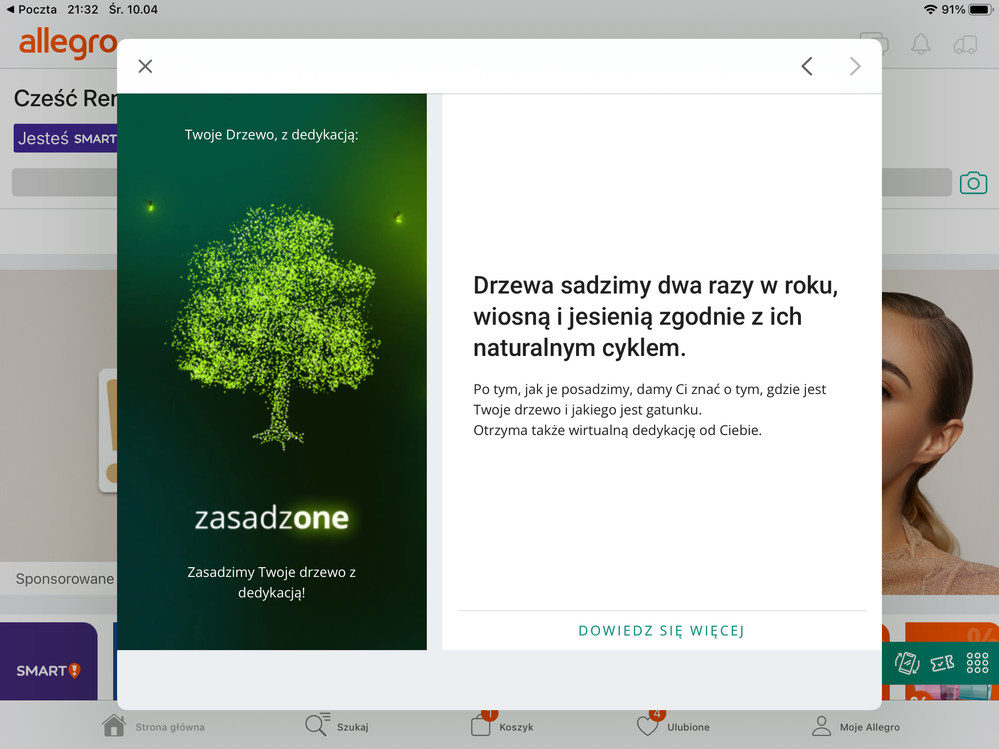999x749 pixels.
Task: Open the DOWIEDZ SIĘ WIĘCEJ link
Action: [661, 631]
